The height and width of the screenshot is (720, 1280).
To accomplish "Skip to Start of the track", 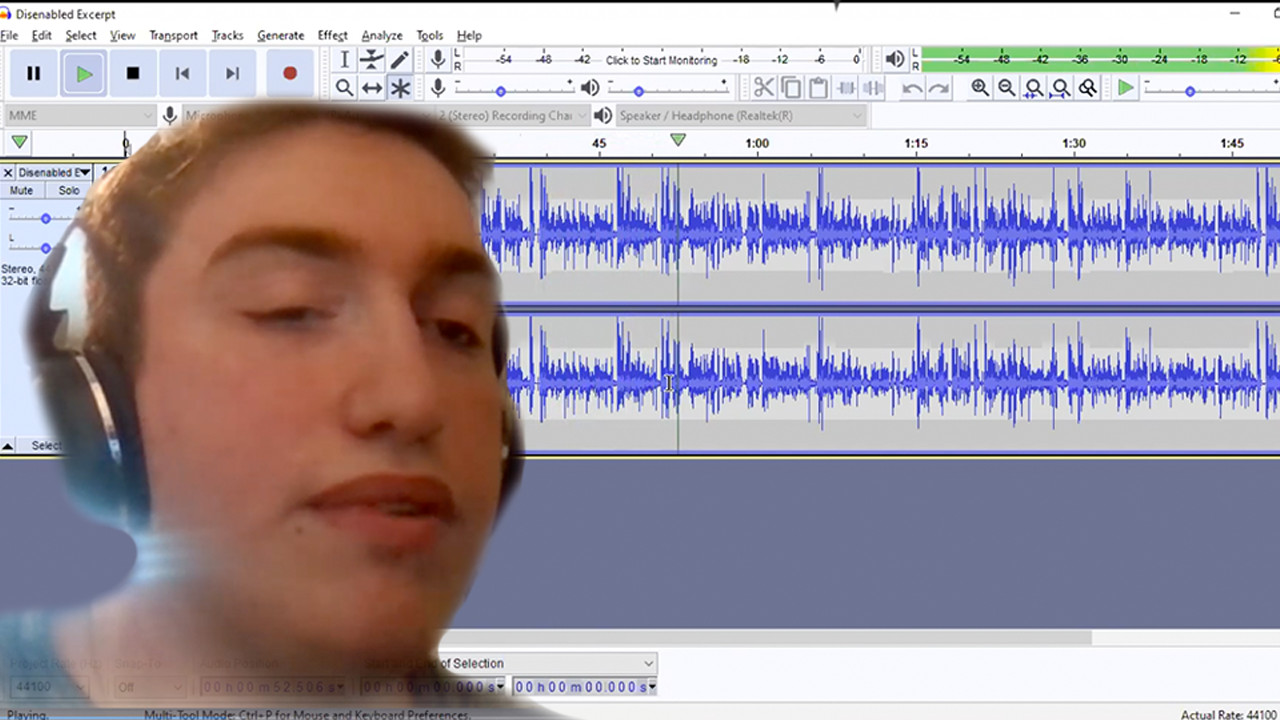I will point(182,73).
